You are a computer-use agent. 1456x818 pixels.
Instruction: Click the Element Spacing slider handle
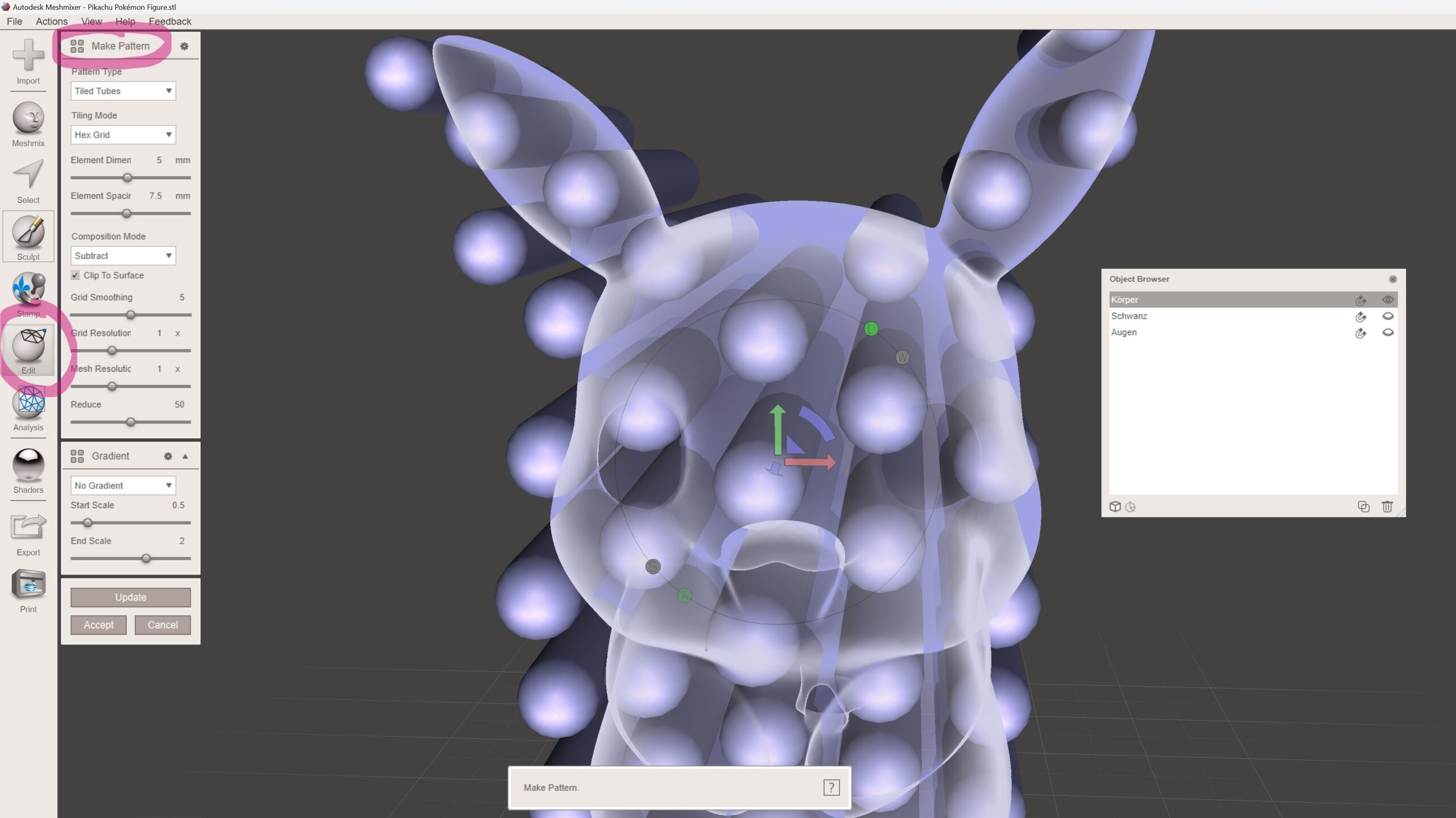coord(127,214)
